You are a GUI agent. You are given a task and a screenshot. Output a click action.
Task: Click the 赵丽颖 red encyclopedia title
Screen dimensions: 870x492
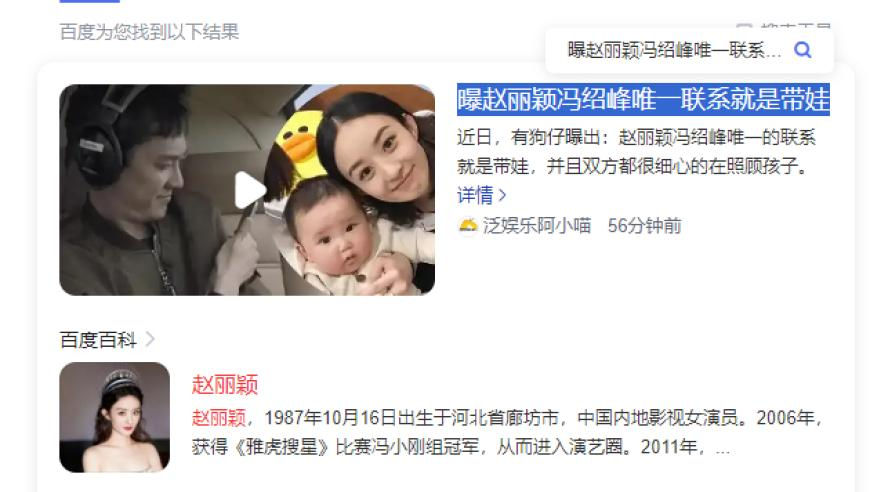(225, 384)
